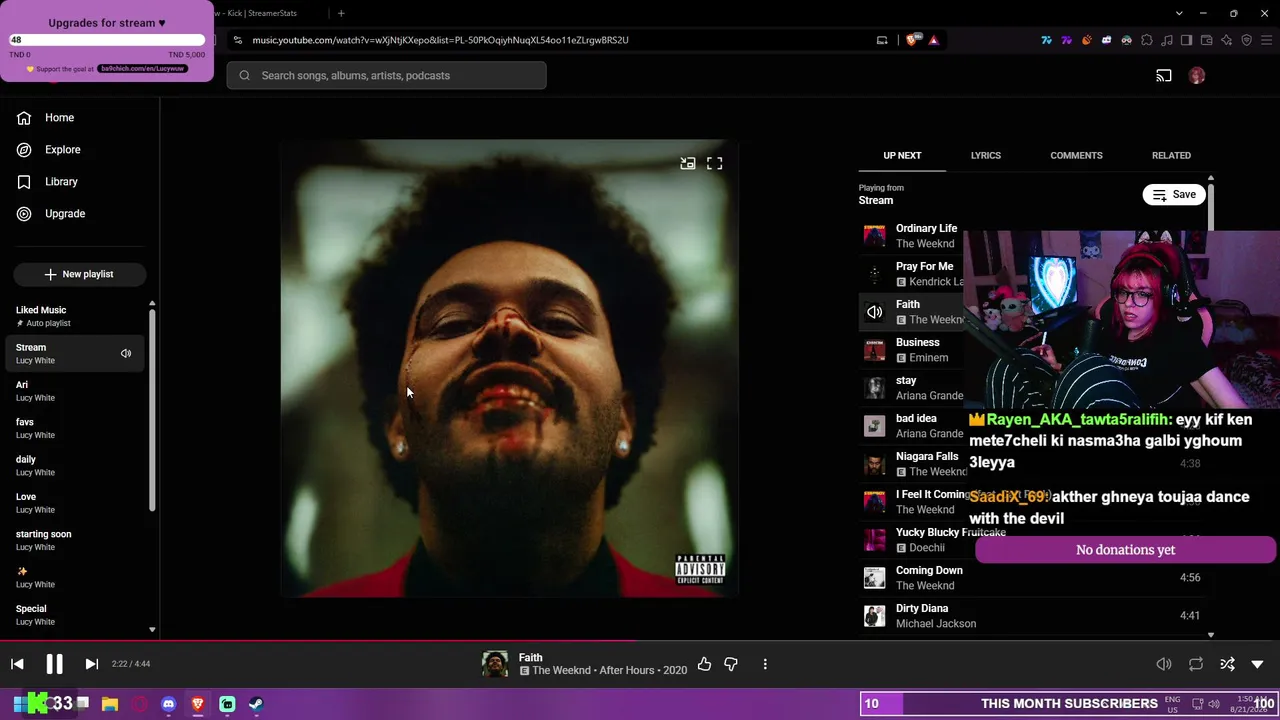1280x720 pixels.
Task: Skip to next track
Action: point(91,664)
